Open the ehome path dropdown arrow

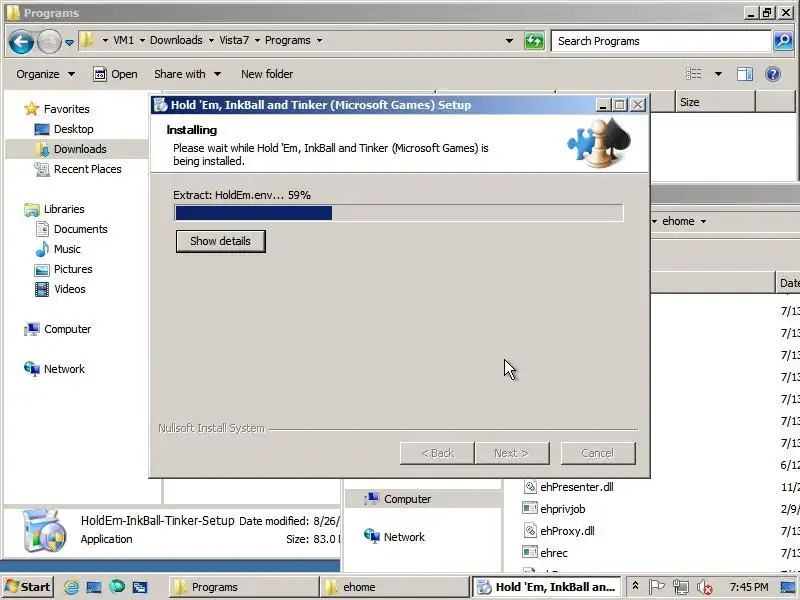pos(704,221)
